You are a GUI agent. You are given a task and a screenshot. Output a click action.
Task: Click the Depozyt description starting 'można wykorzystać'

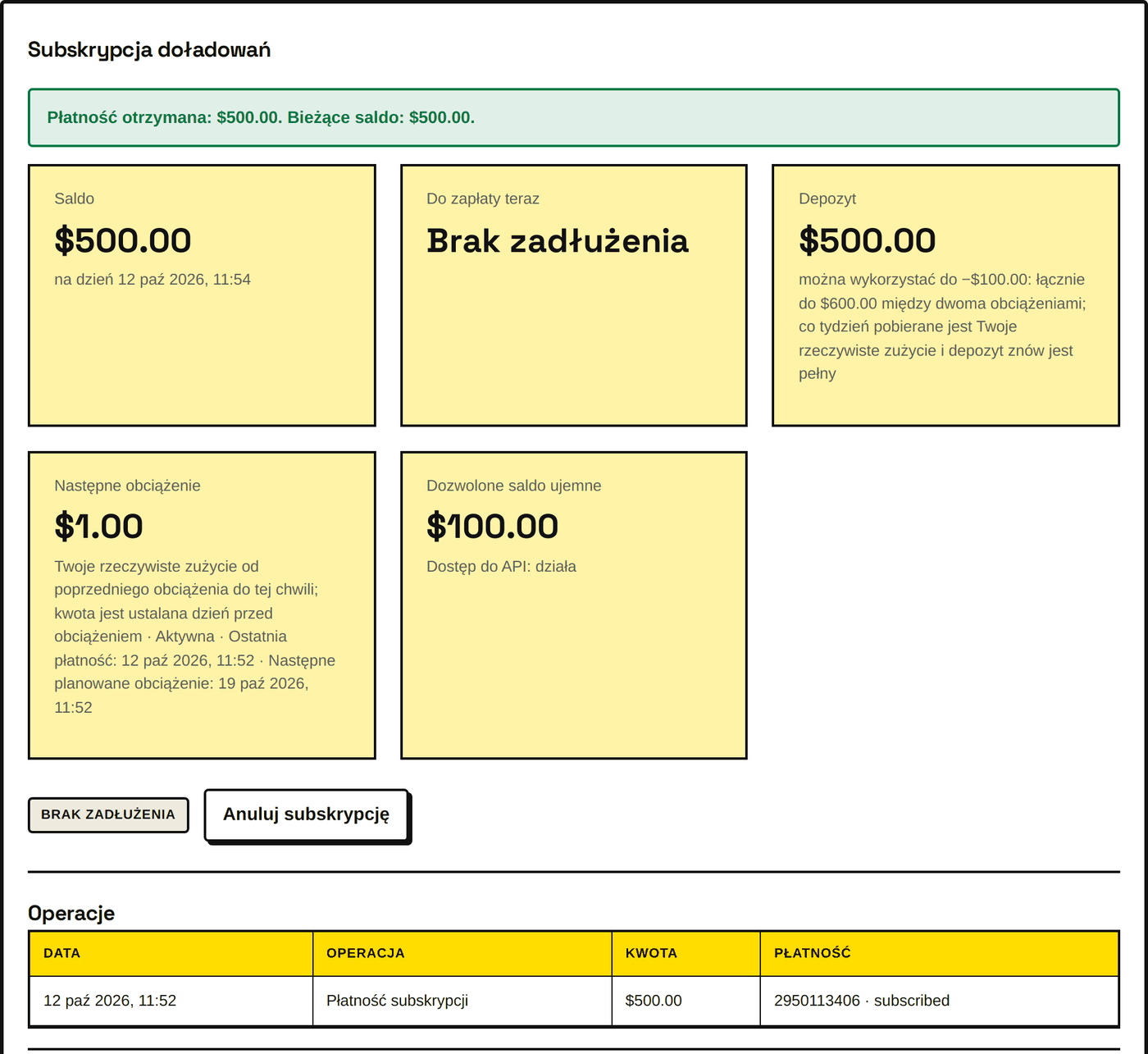(x=942, y=326)
